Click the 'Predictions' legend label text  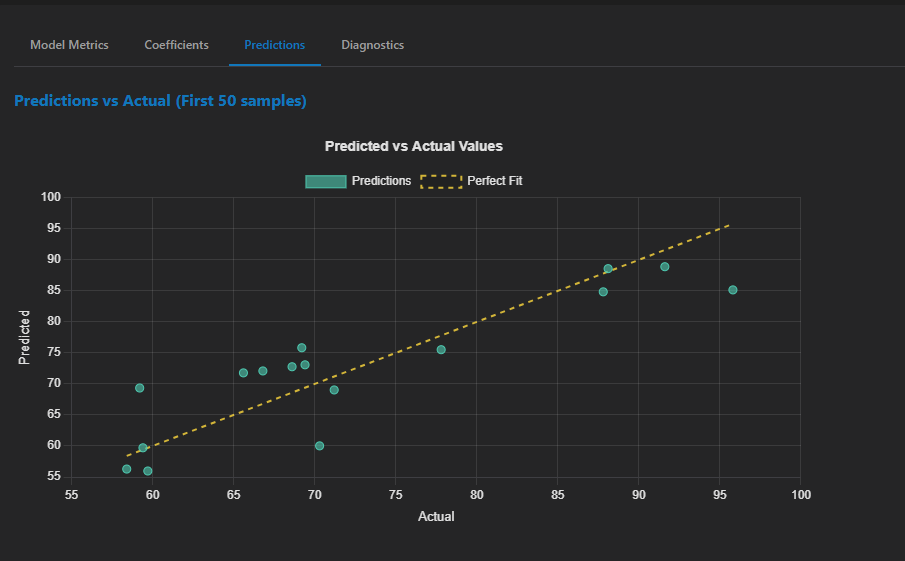coord(381,181)
